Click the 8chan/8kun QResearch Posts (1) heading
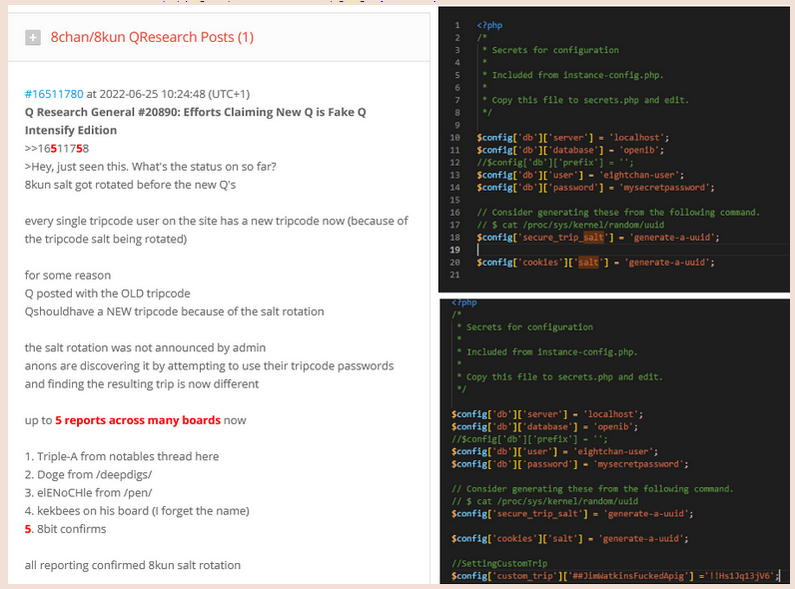The image size is (795, 589). [x=152, y=37]
